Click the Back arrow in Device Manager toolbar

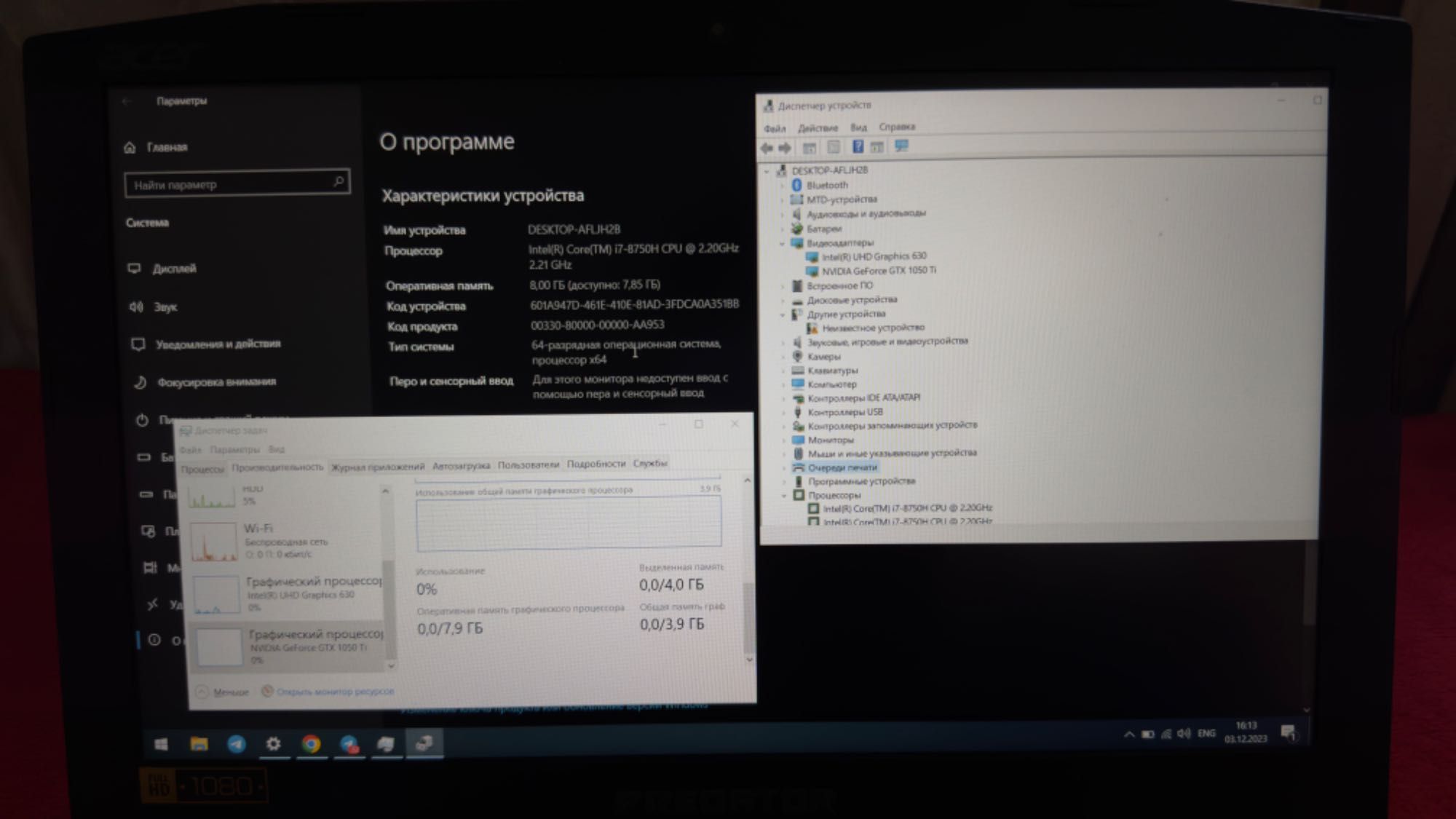767,149
